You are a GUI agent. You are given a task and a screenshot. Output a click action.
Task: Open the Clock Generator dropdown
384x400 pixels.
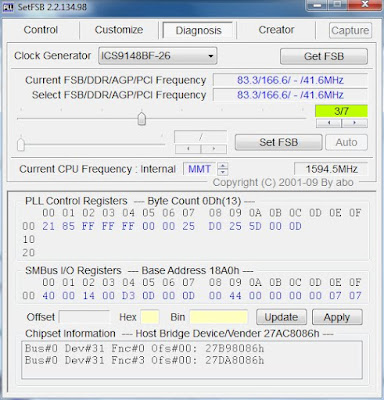click(158, 56)
